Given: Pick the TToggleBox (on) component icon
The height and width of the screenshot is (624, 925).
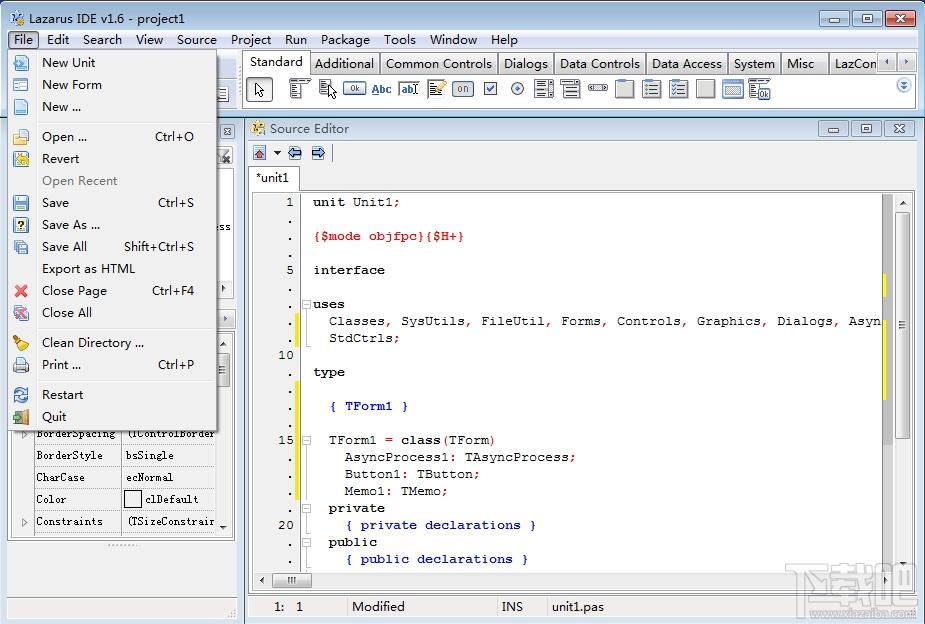Looking at the screenshot, I should tap(463, 89).
